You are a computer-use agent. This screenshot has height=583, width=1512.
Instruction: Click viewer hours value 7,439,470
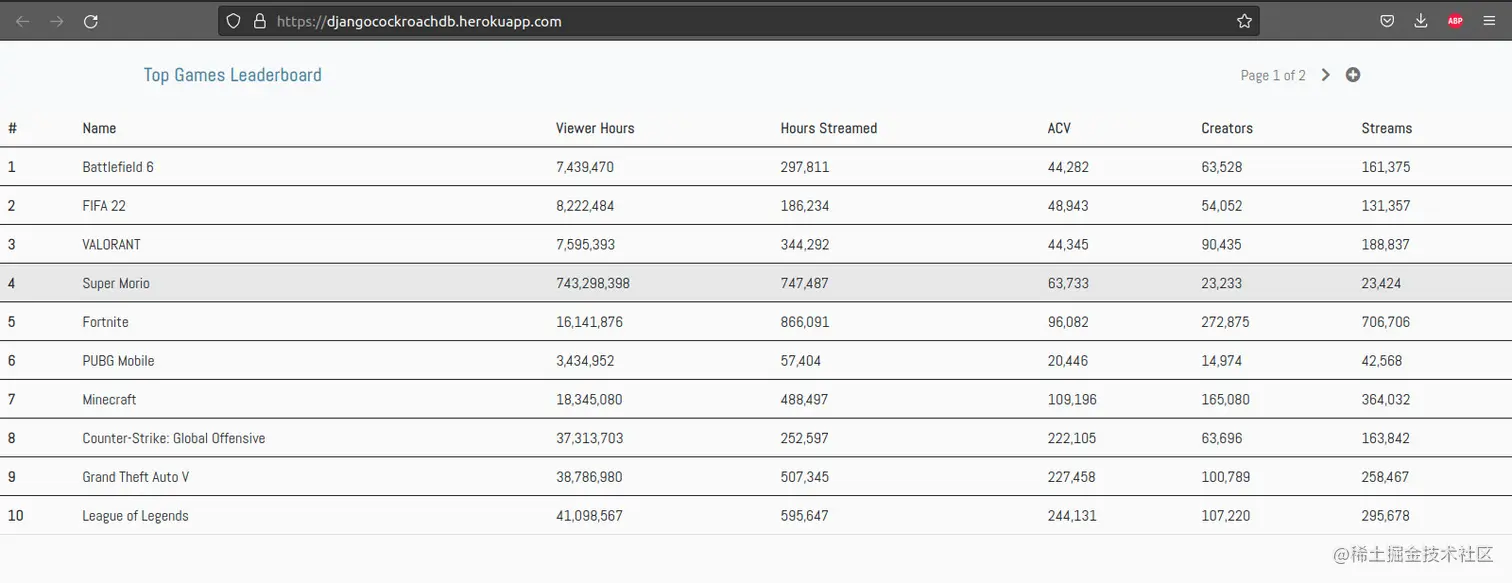pyautogui.click(x=585, y=167)
